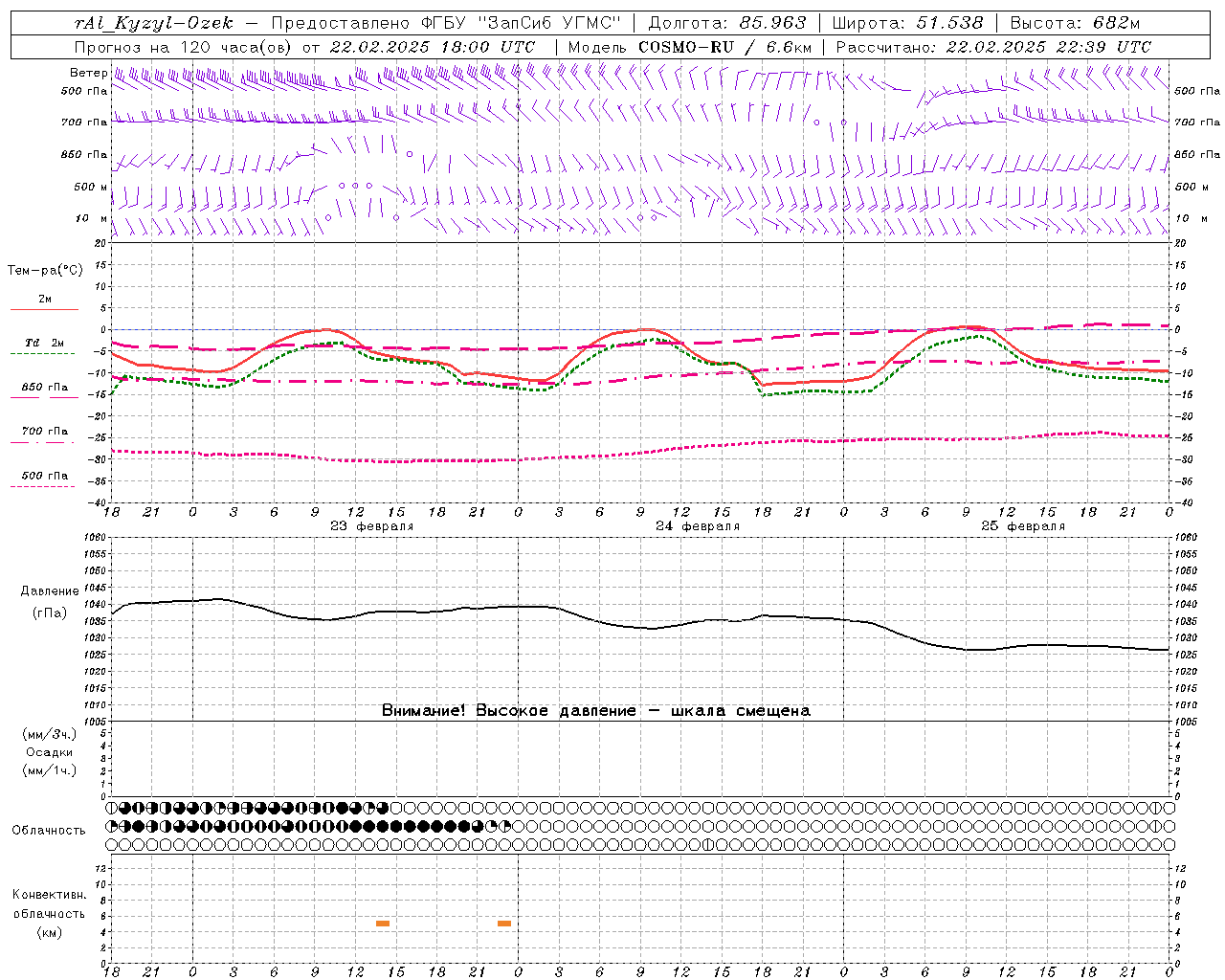
Task: Select the 'Широта: 51.538' header value
Action: (907, 23)
